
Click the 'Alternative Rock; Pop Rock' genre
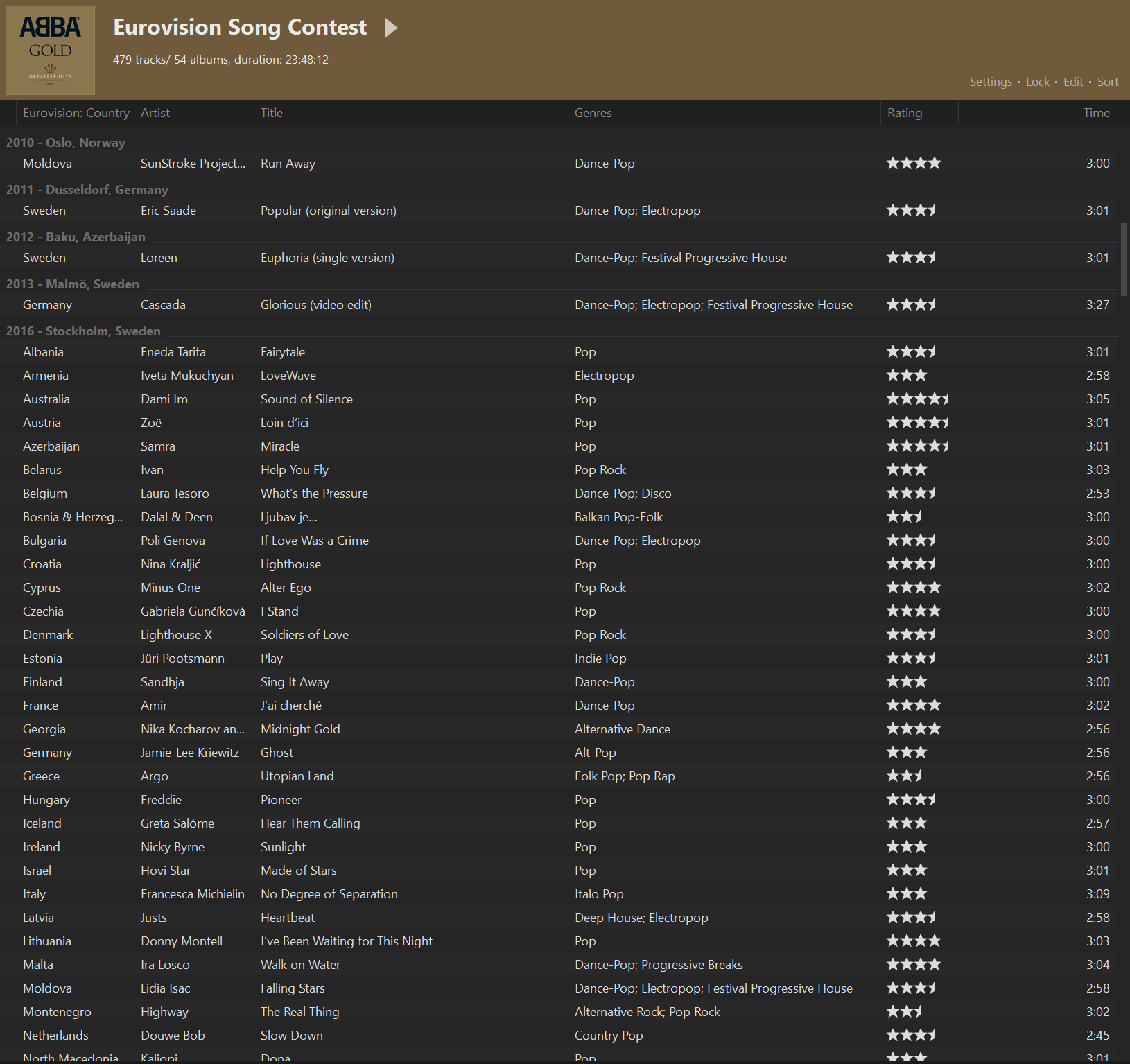[647, 1012]
